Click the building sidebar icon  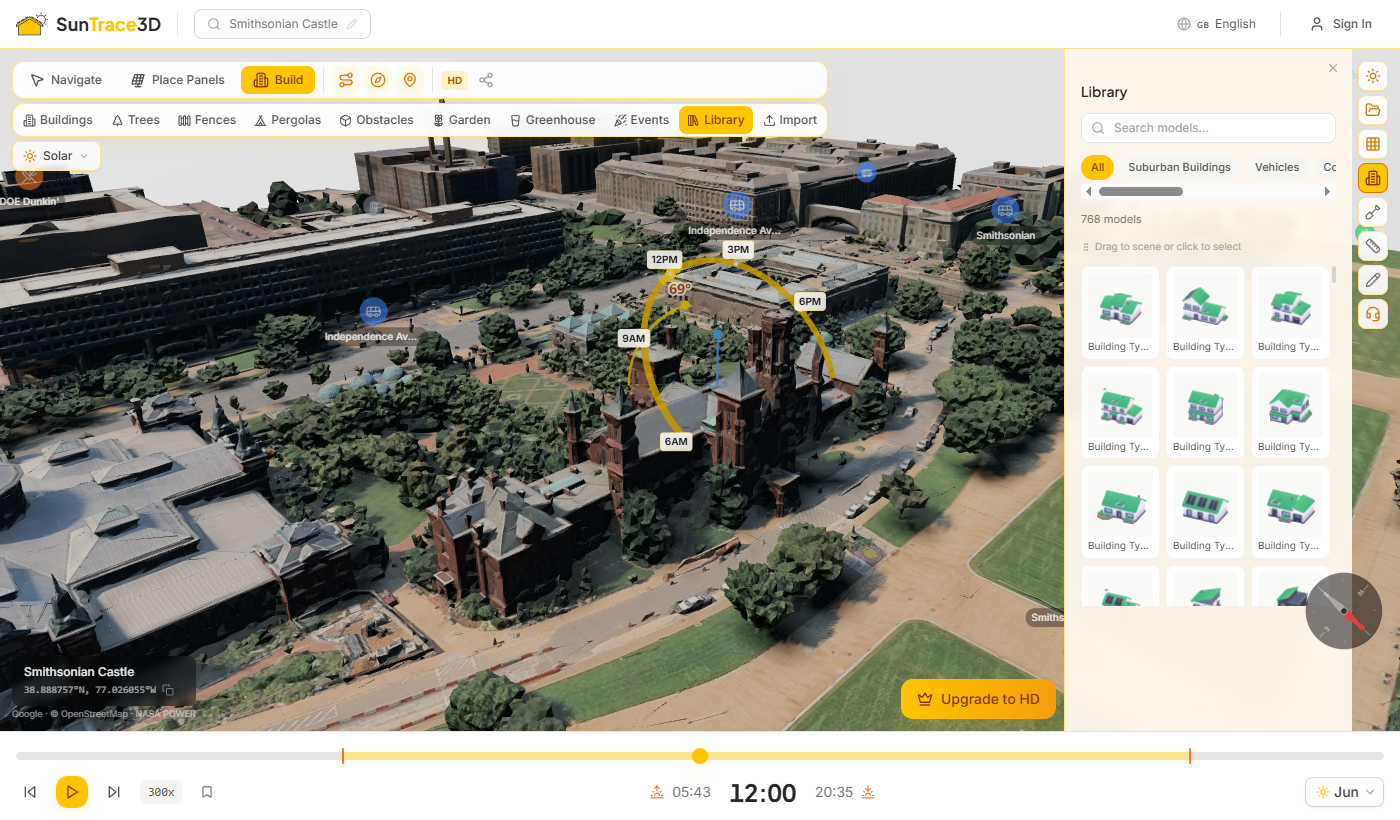1373,178
